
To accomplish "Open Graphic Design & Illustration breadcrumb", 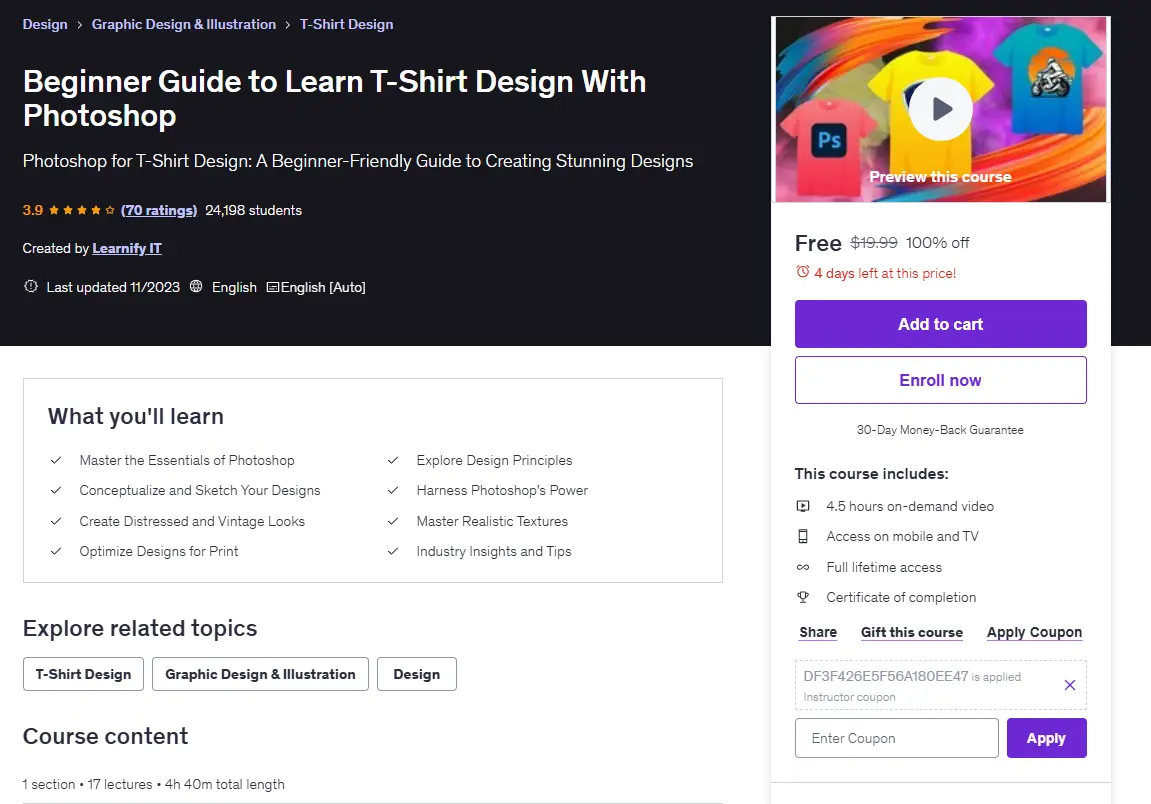I will (184, 24).
